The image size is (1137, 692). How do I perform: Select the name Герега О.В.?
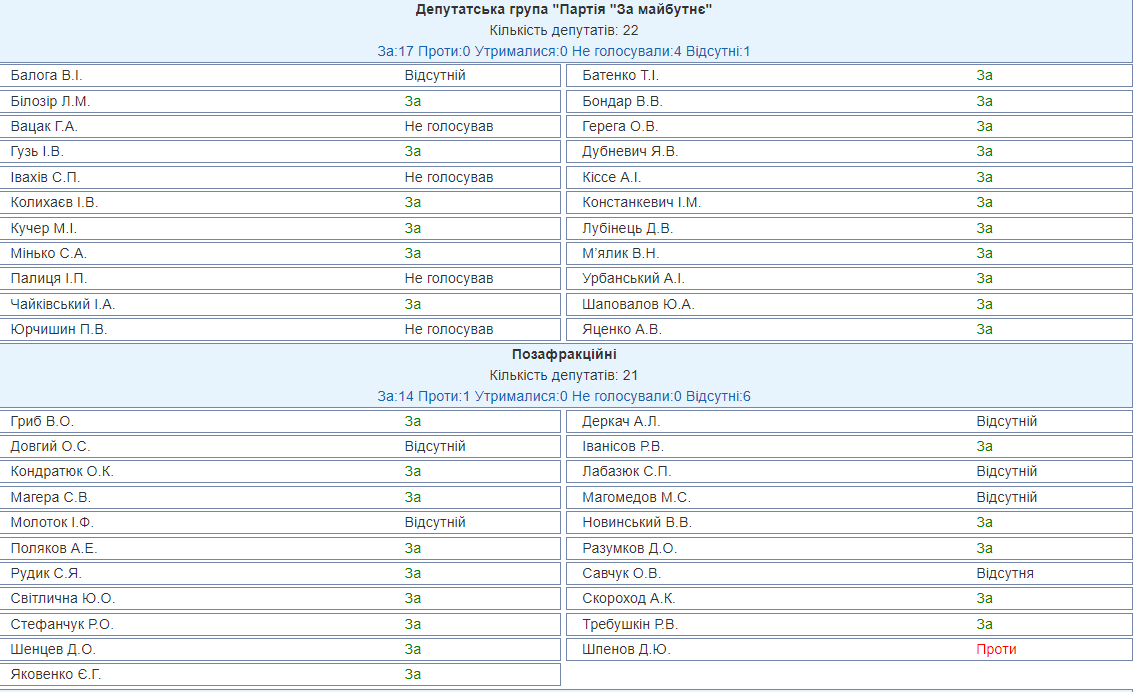620,126
